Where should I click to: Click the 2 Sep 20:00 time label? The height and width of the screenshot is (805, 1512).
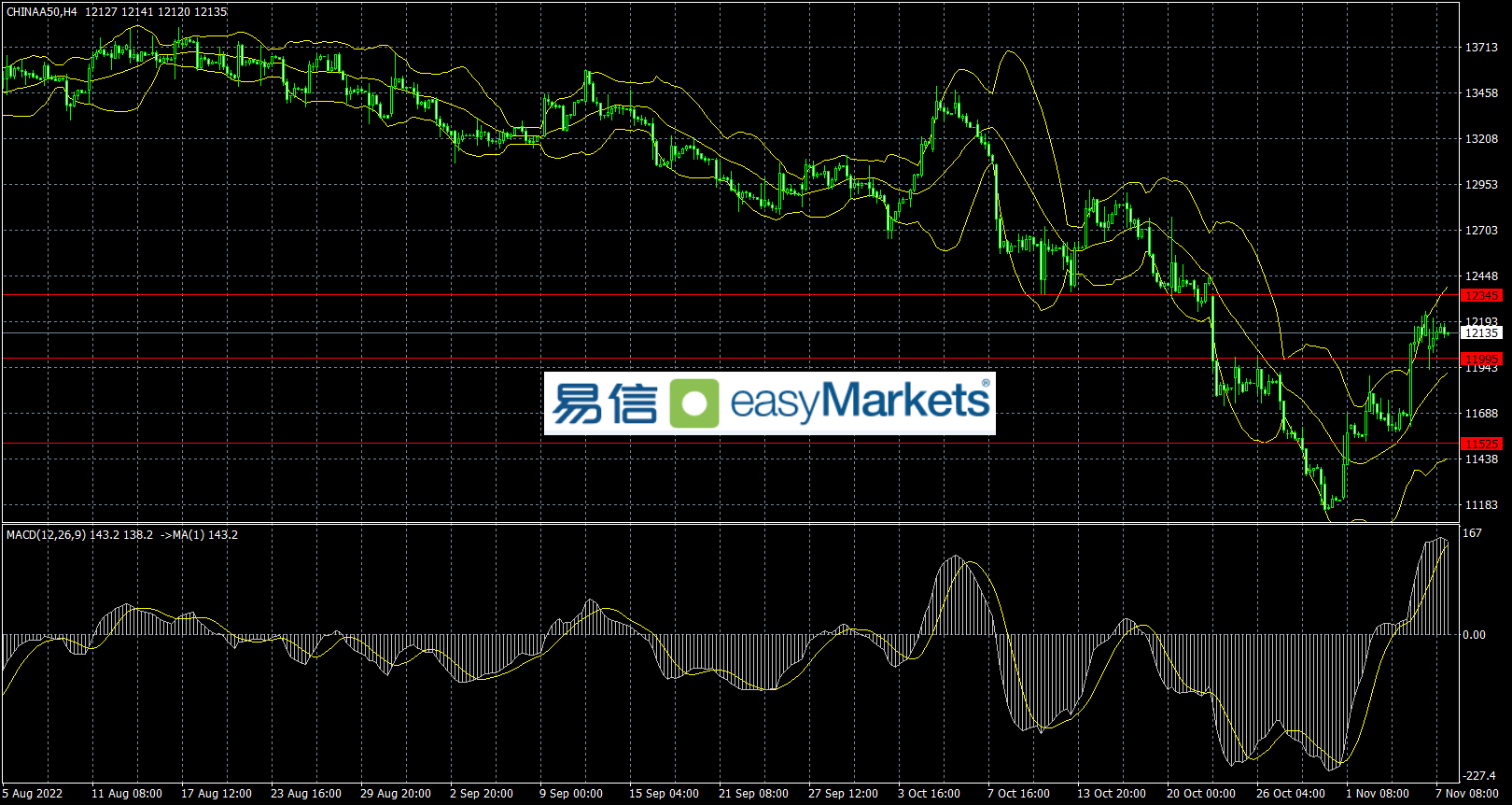click(x=482, y=794)
